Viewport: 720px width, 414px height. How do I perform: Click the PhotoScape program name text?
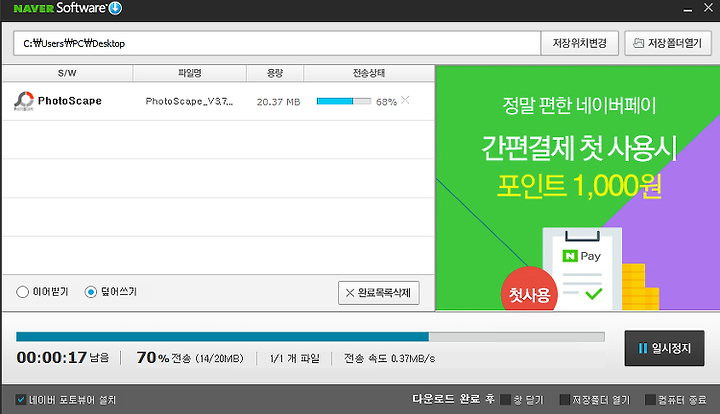[x=70, y=101]
